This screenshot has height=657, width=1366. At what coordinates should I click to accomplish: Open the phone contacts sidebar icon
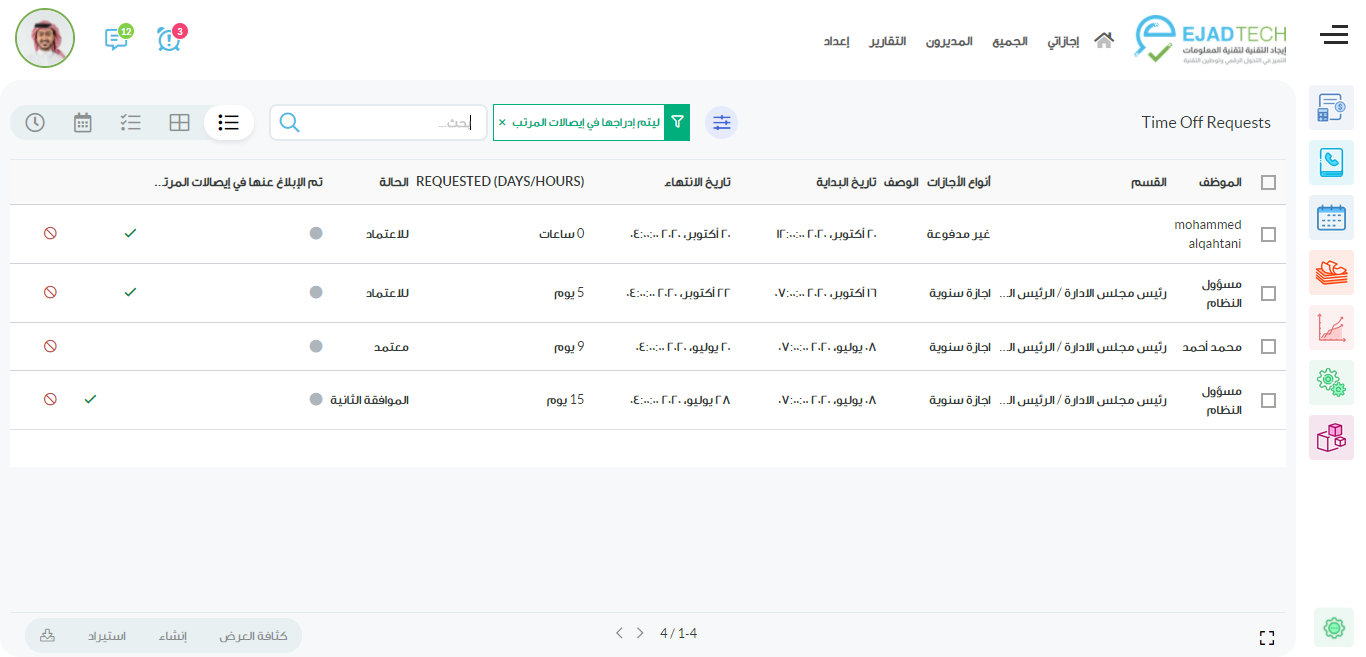1331,162
